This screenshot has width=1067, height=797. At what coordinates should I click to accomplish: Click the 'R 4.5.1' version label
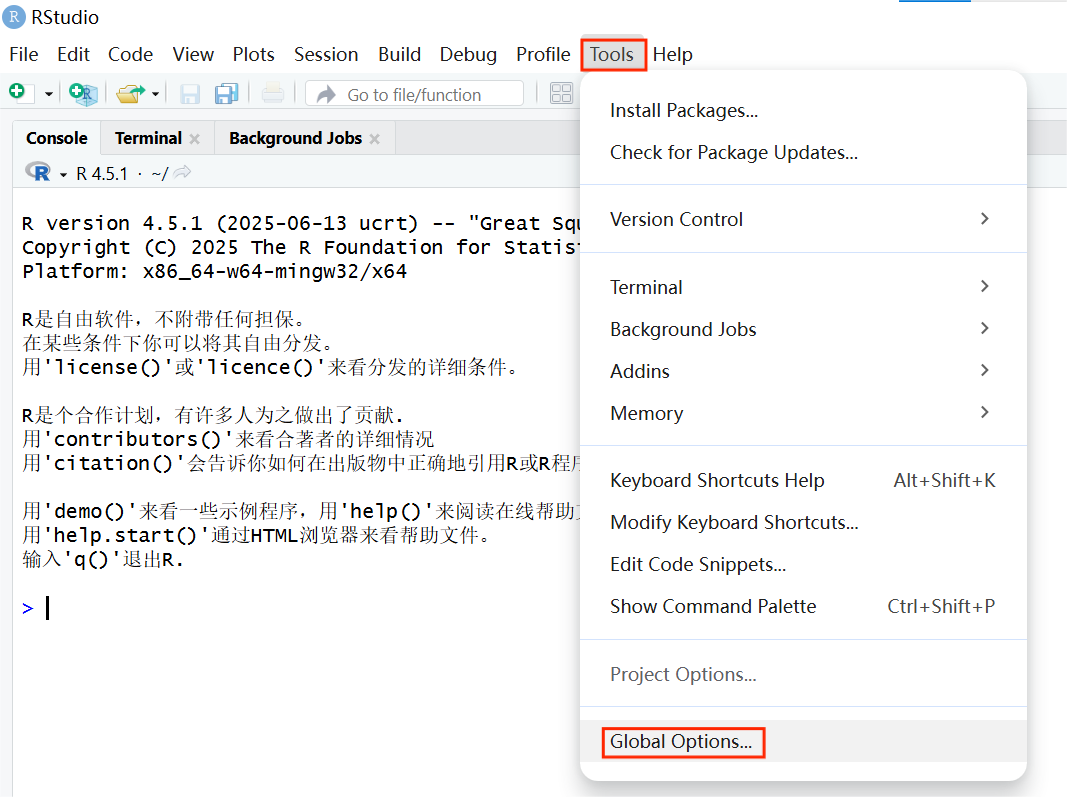(x=102, y=174)
